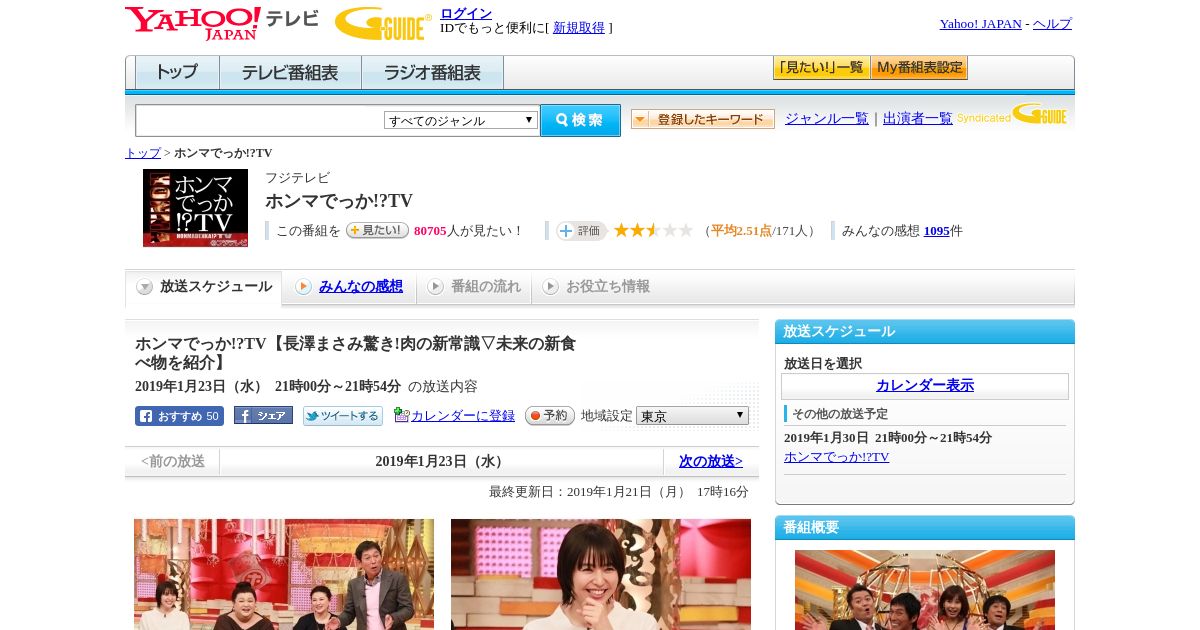Open the ラジオ番組表 tab
Viewport: 1200px width, 630px height.
(432, 73)
